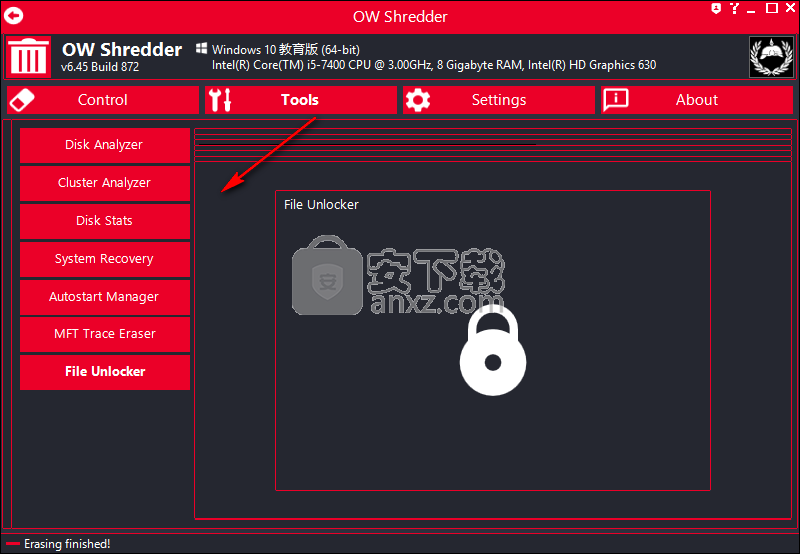Select MFT Trace Eraser

pyautogui.click(x=105, y=334)
